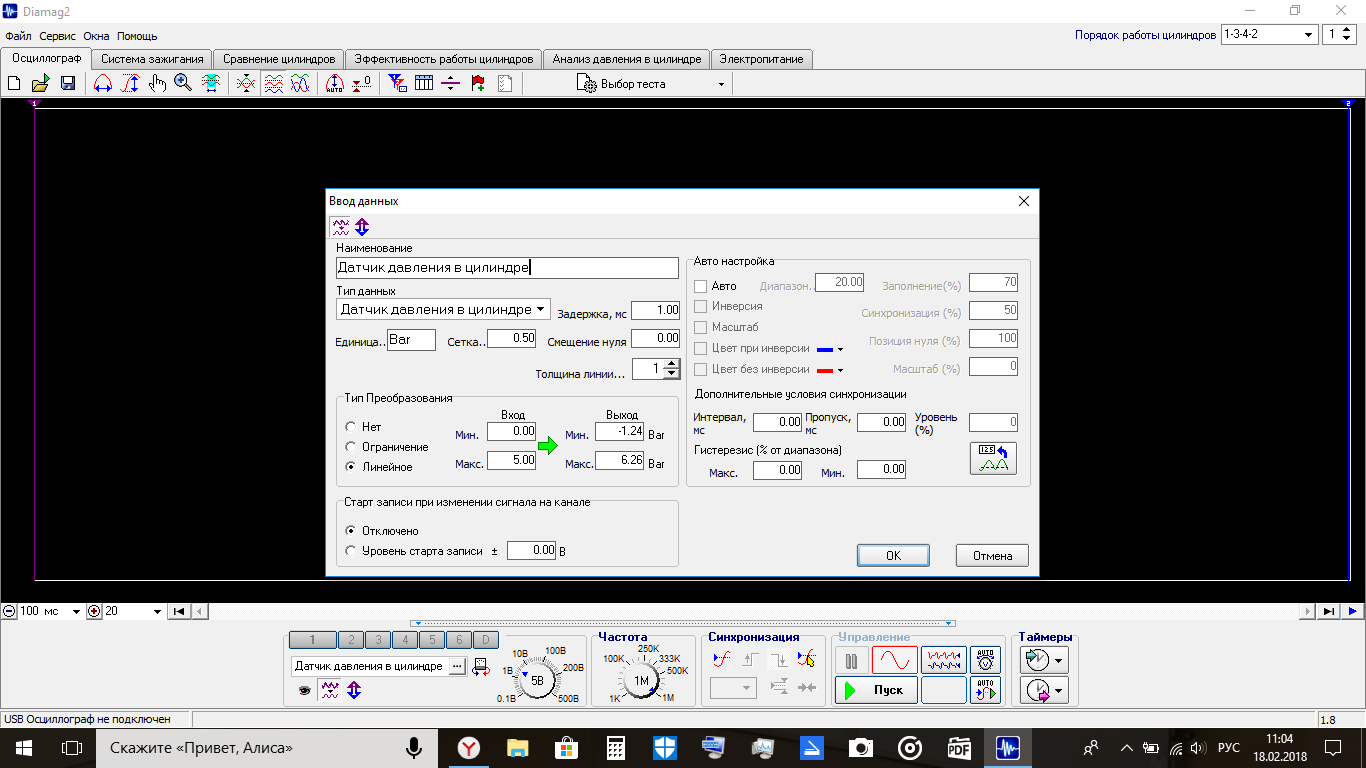Click the Отмена button
1366x768 pixels.
992,556
